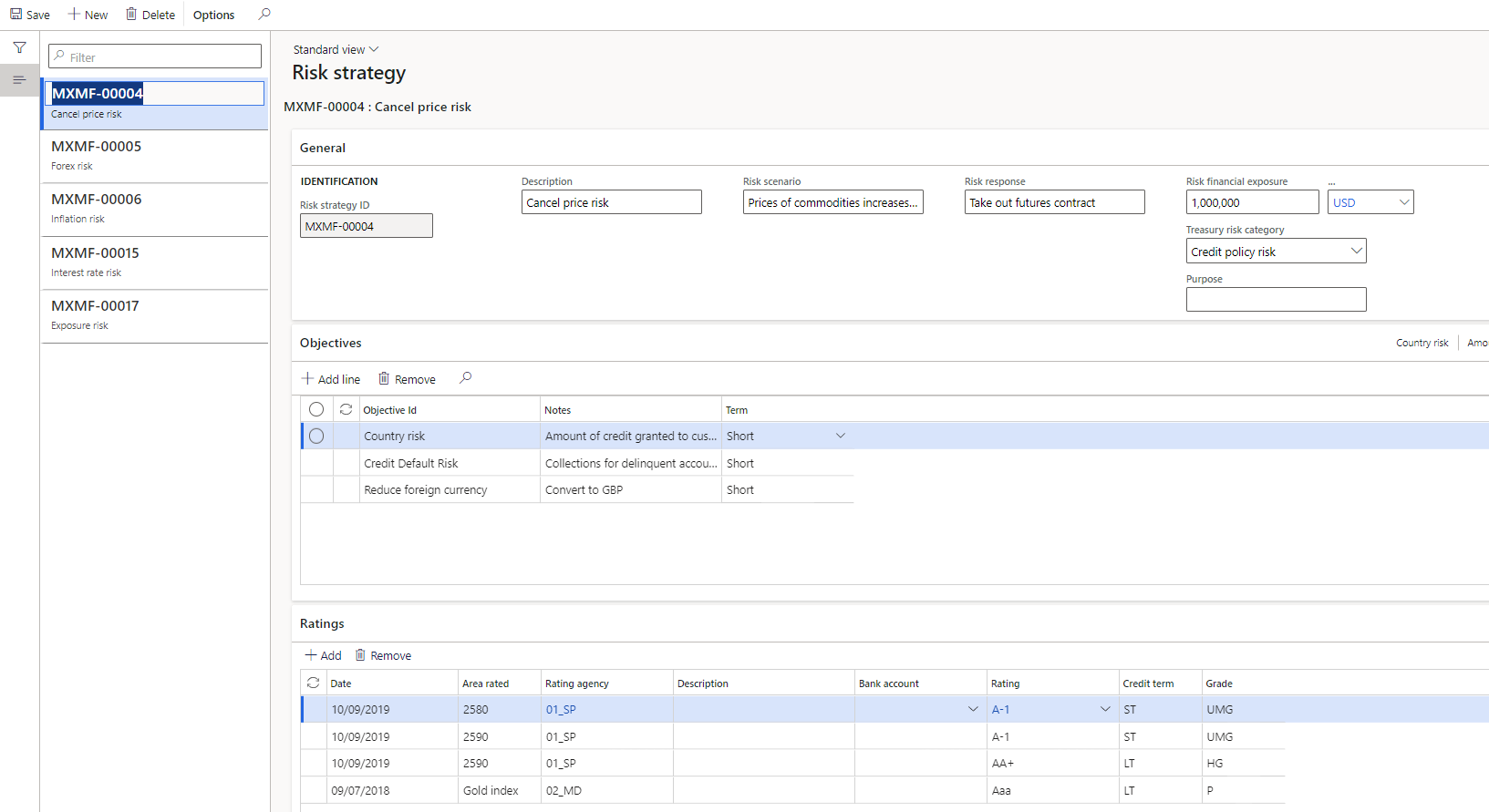The height and width of the screenshot is (812, 1489).
Task: Click Add line in Objectives
Action: [x=331, y=379]
